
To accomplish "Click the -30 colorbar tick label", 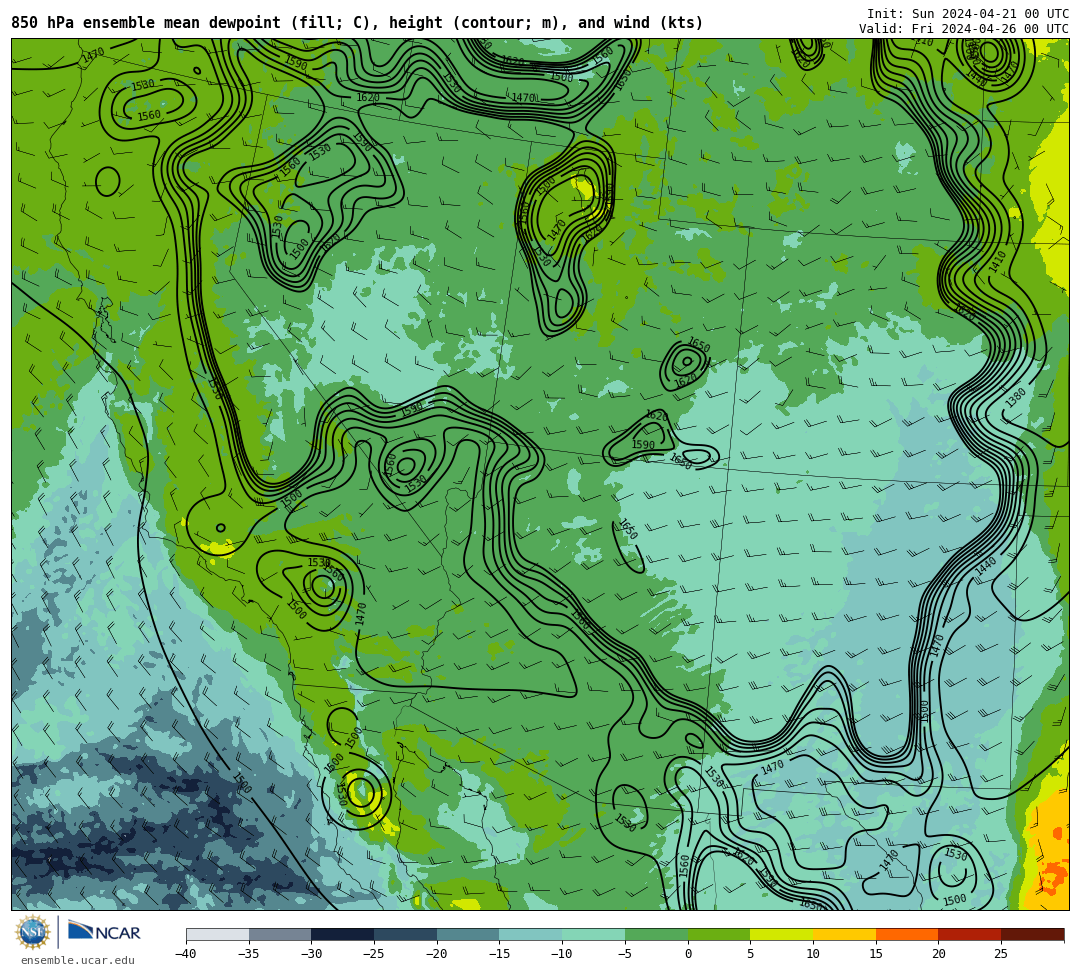I will (x=311, y=954).
